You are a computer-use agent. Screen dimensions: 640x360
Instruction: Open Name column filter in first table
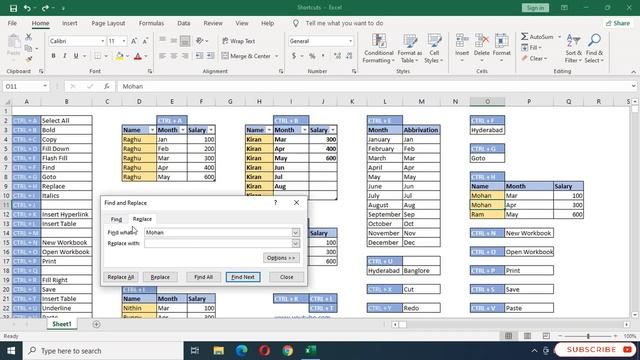pos(152,130)
